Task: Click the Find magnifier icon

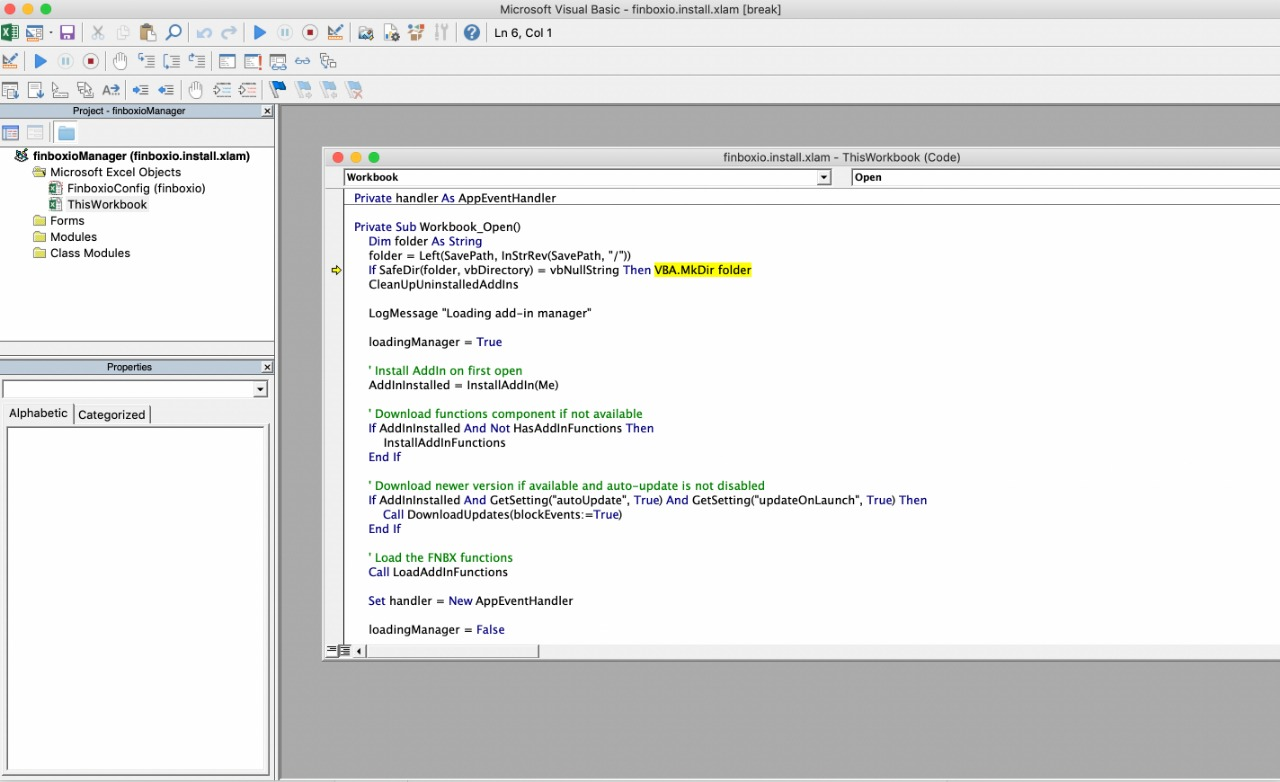Action: point(174,33)
